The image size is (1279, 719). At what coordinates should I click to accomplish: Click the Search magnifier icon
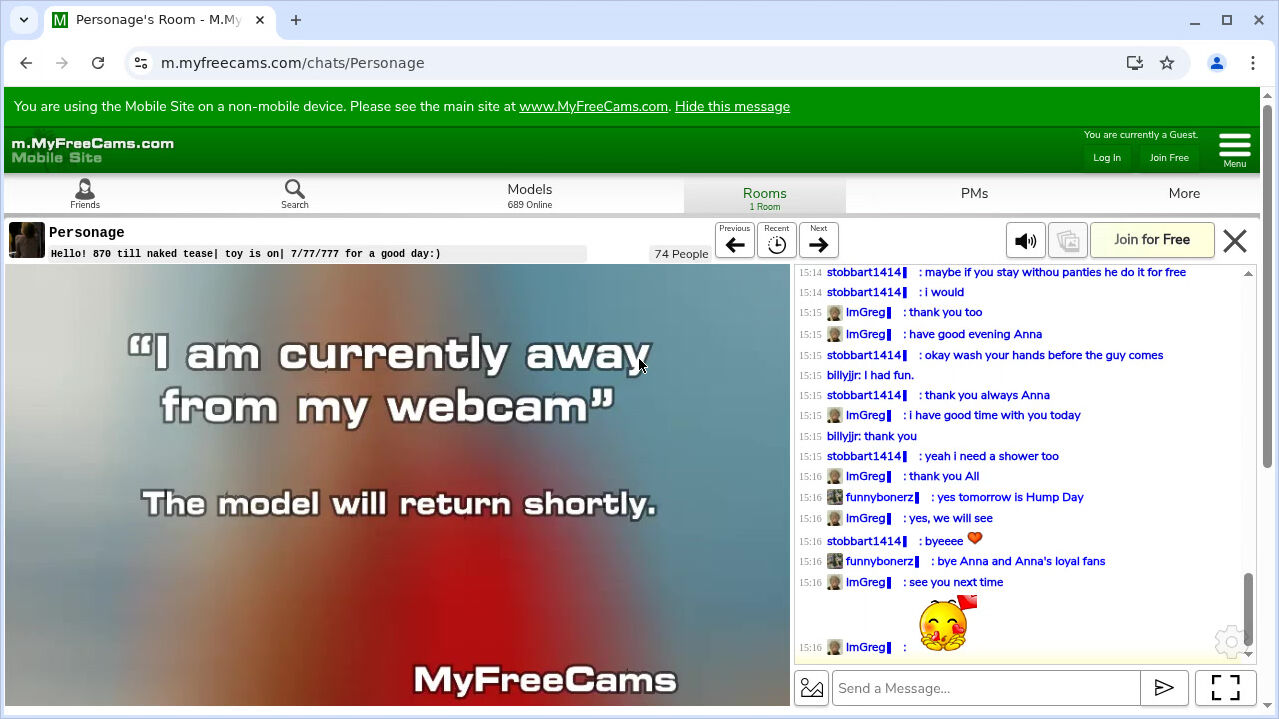pos(294,193)
